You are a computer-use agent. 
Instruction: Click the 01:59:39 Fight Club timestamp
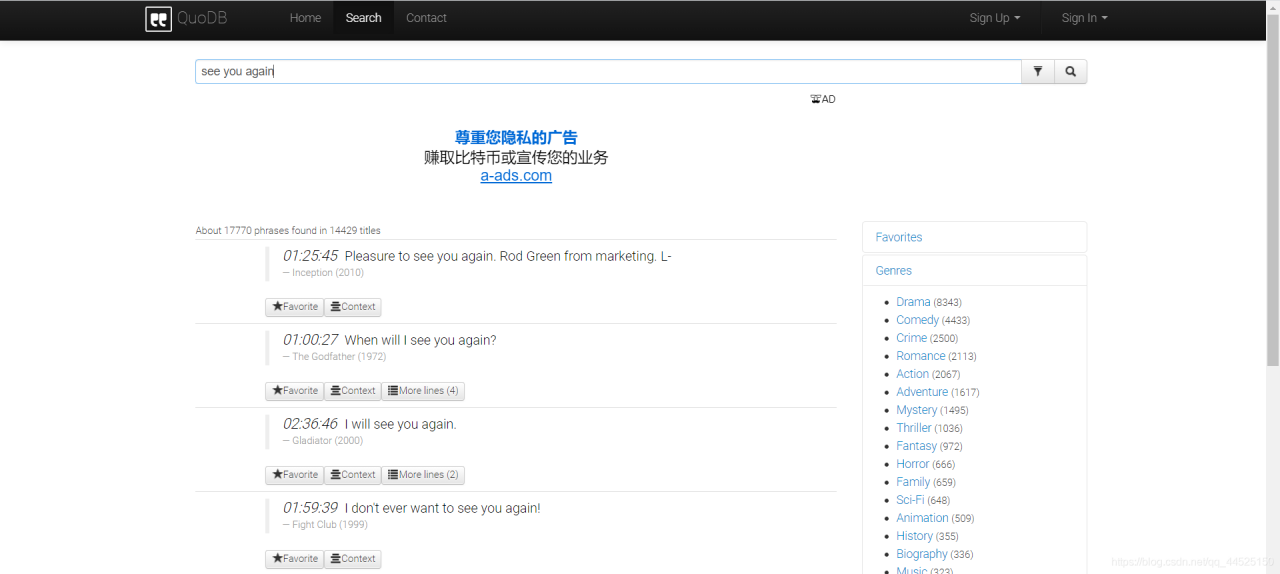click(x=310, y=508)
